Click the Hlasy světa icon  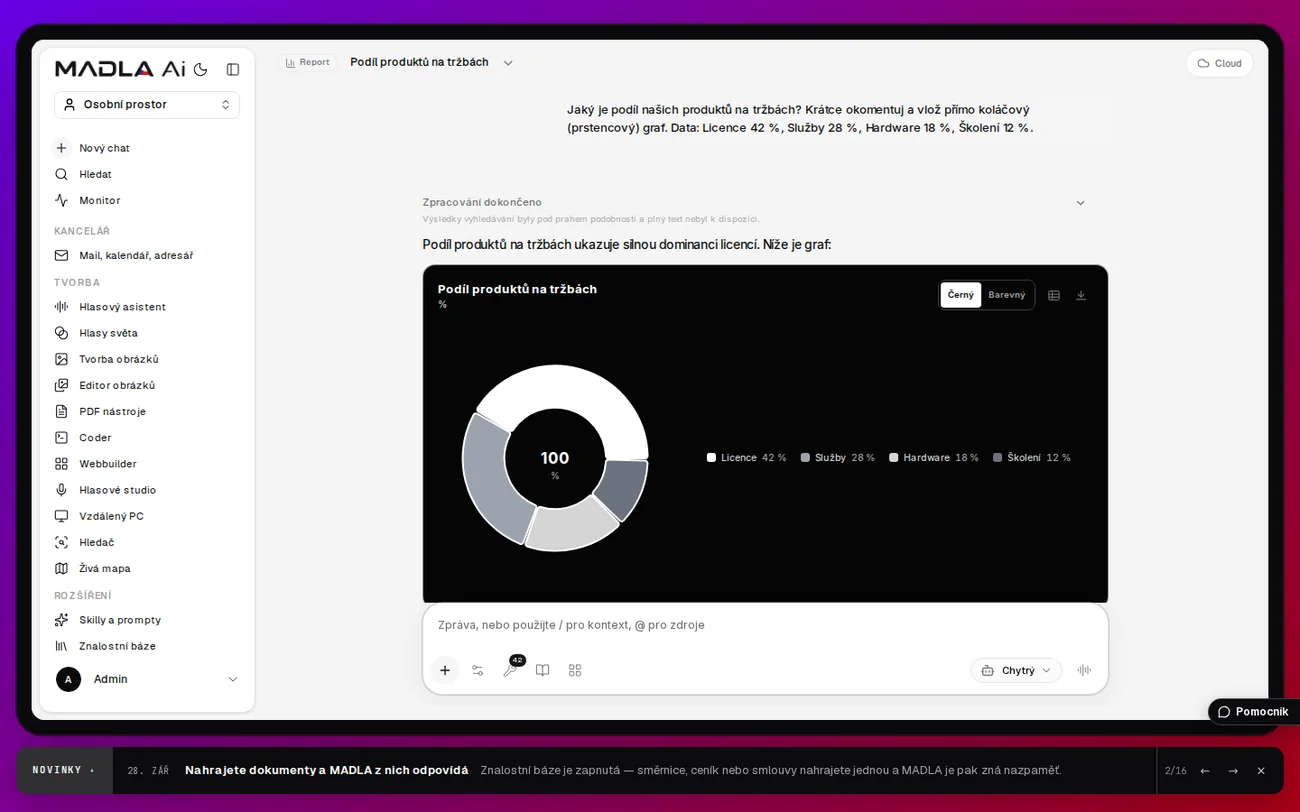click(x=62, y=333)
